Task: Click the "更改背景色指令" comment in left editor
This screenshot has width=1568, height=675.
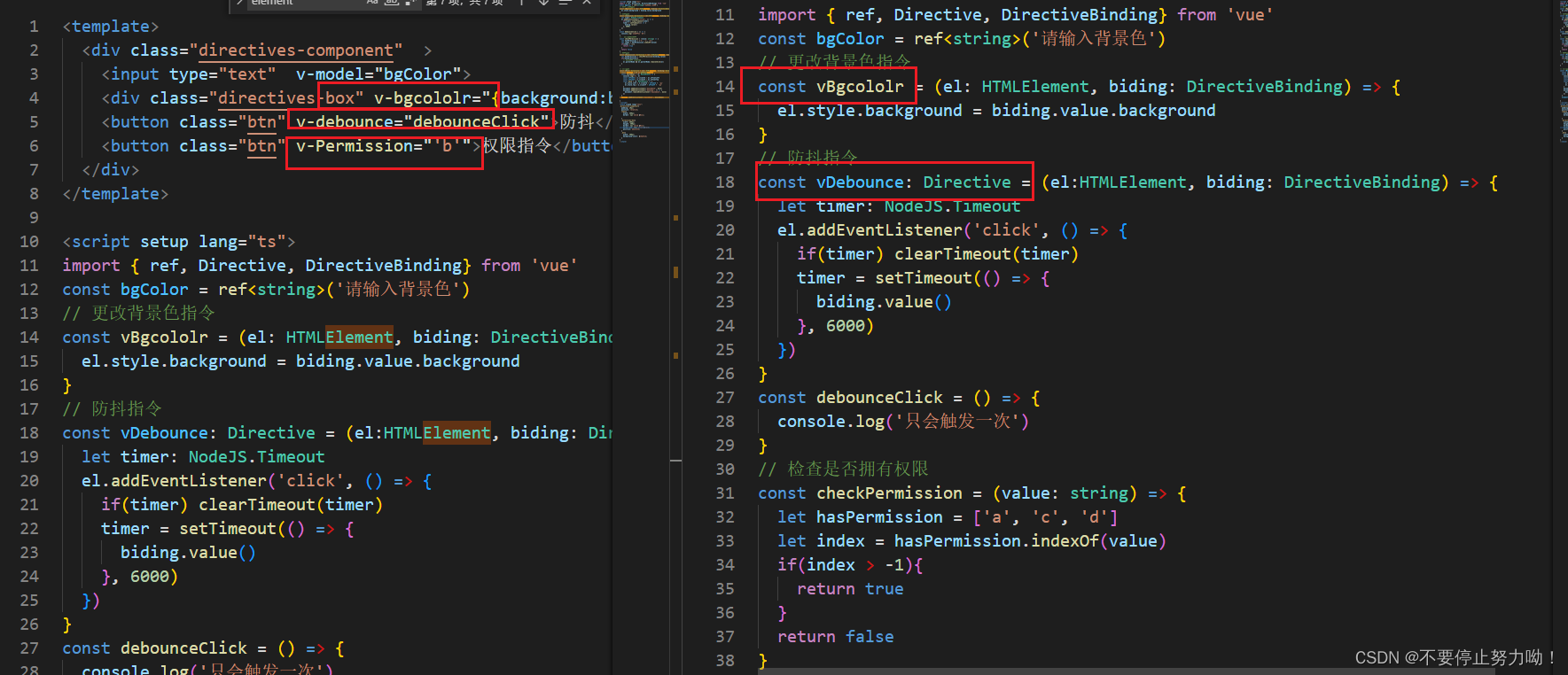Action: click(x=139, y=314)
